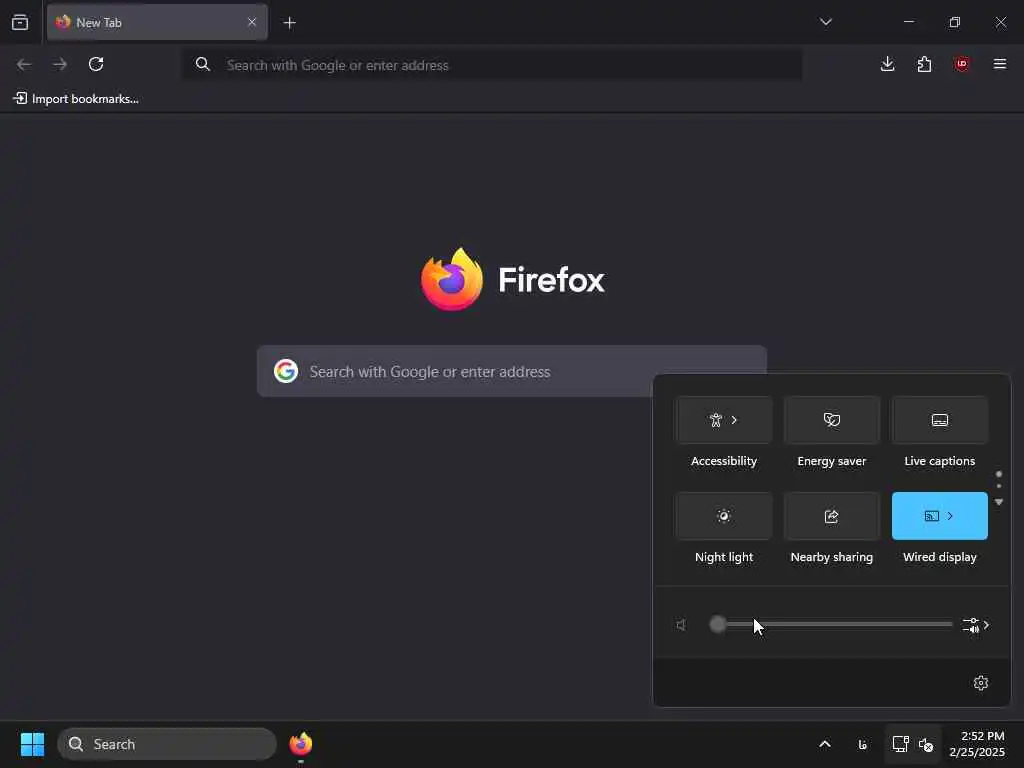Toggle the Accessibility quick setting tile
This screenshot has width=1024, height=768.
coord(724,420)
